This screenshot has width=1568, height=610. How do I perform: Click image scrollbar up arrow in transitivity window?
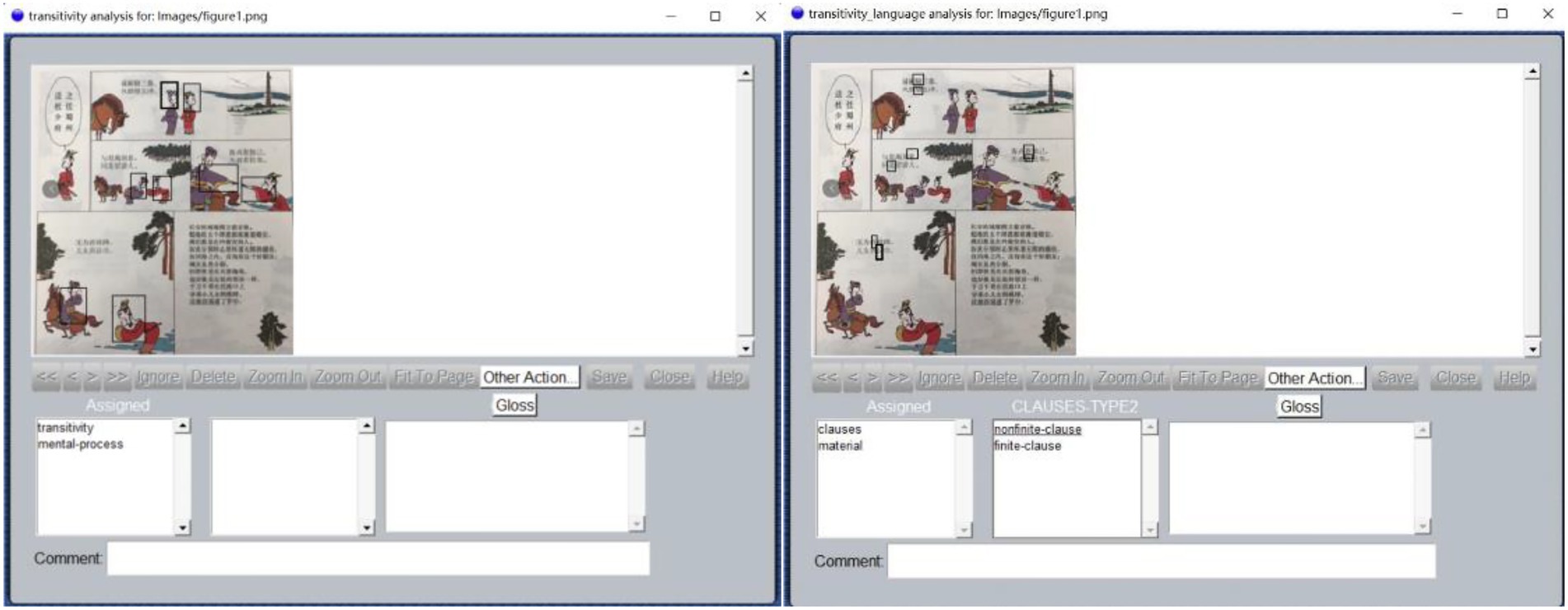tap(745, 73)
